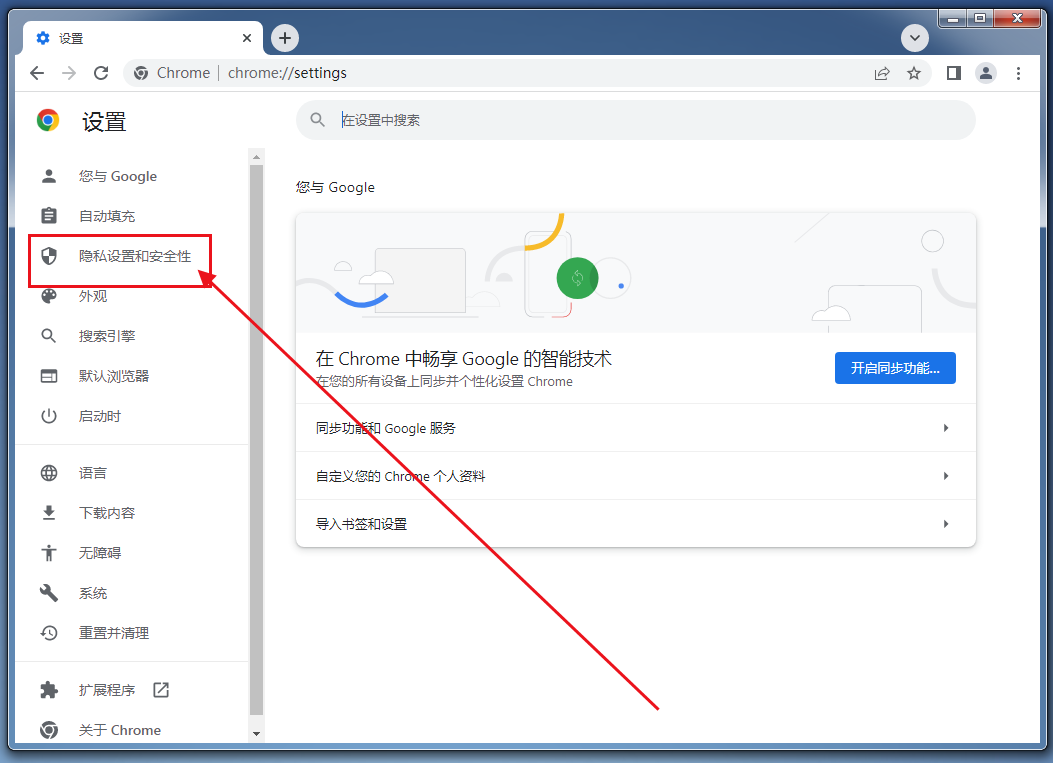Click the wrench icon beside 系统
Viewport: 1053px width, 763px height.
coord(49,593)
